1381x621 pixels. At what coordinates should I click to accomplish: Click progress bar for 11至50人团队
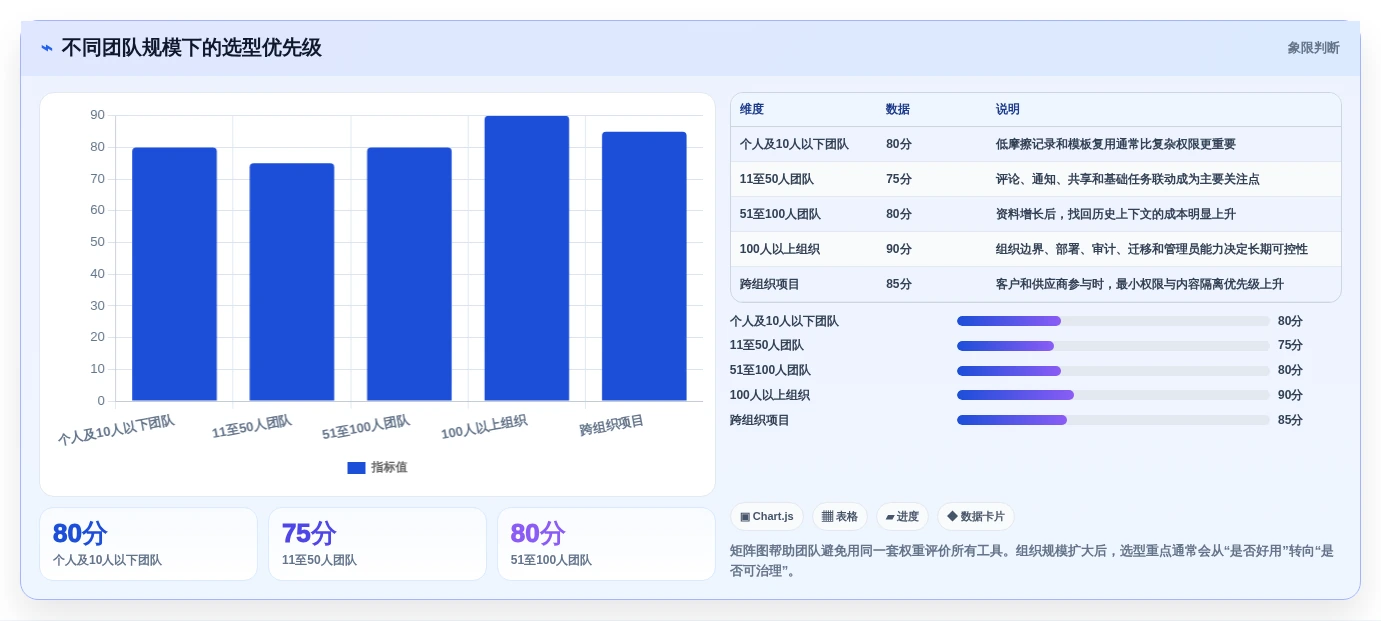1113,346
